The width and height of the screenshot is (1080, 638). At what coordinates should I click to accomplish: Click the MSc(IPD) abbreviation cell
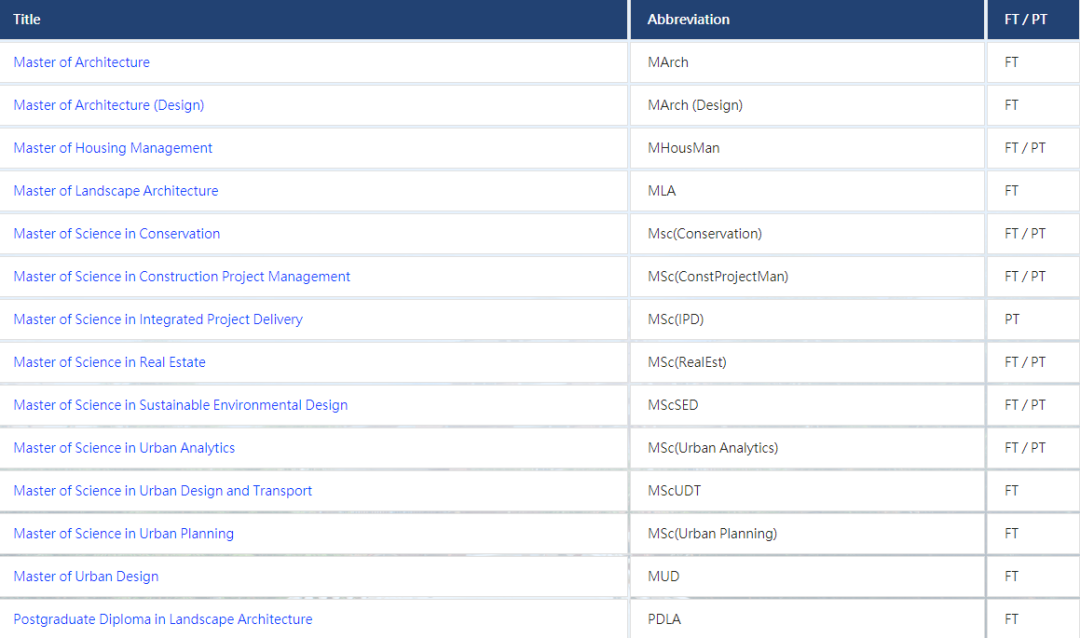coord(676,320)
